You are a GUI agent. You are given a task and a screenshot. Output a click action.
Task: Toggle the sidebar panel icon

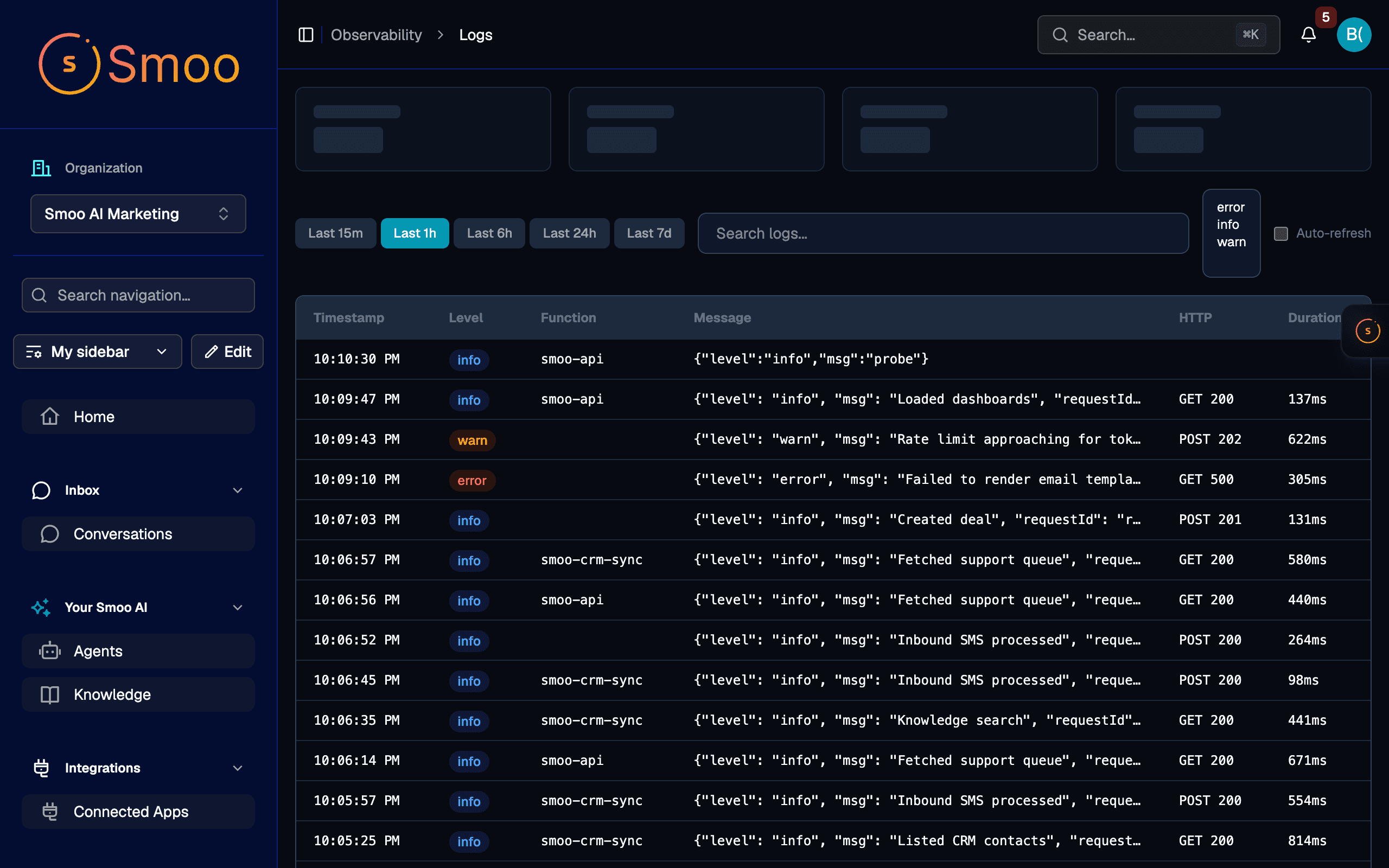[x=306, y=35]
